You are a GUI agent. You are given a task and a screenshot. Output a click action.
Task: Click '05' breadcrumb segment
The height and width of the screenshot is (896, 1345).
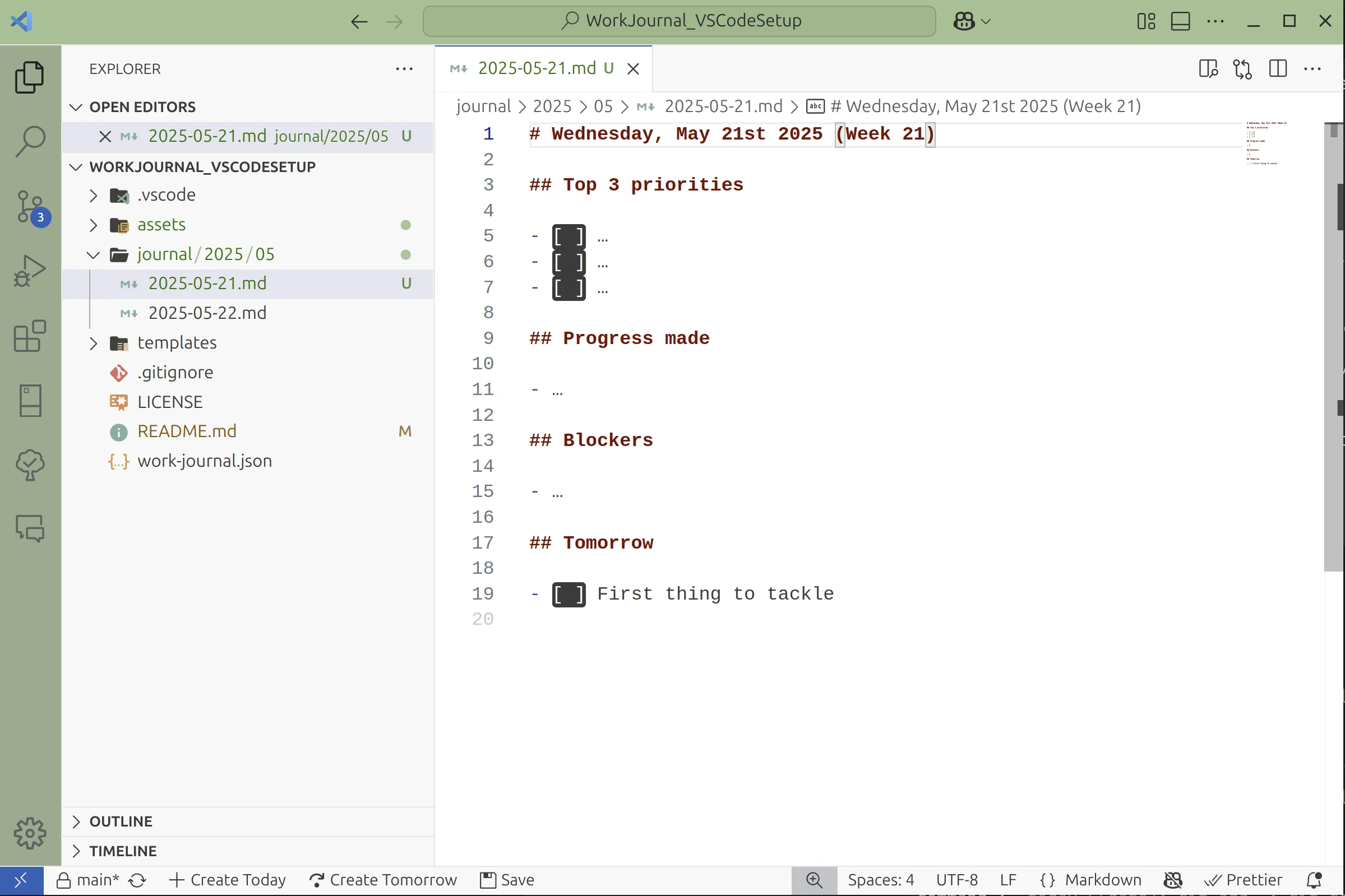coord(603,106)
